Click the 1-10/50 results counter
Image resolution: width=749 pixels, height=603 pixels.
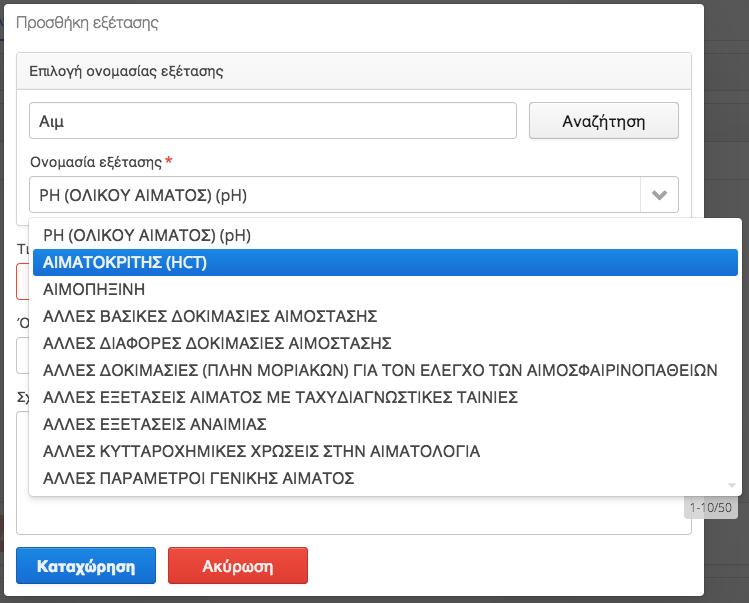tap(711, 507)
